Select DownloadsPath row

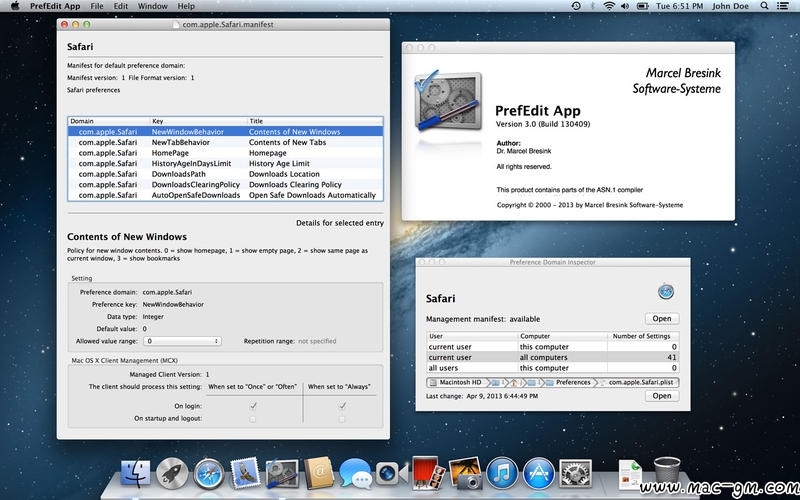pyautogui.click(x=226, y=174)
